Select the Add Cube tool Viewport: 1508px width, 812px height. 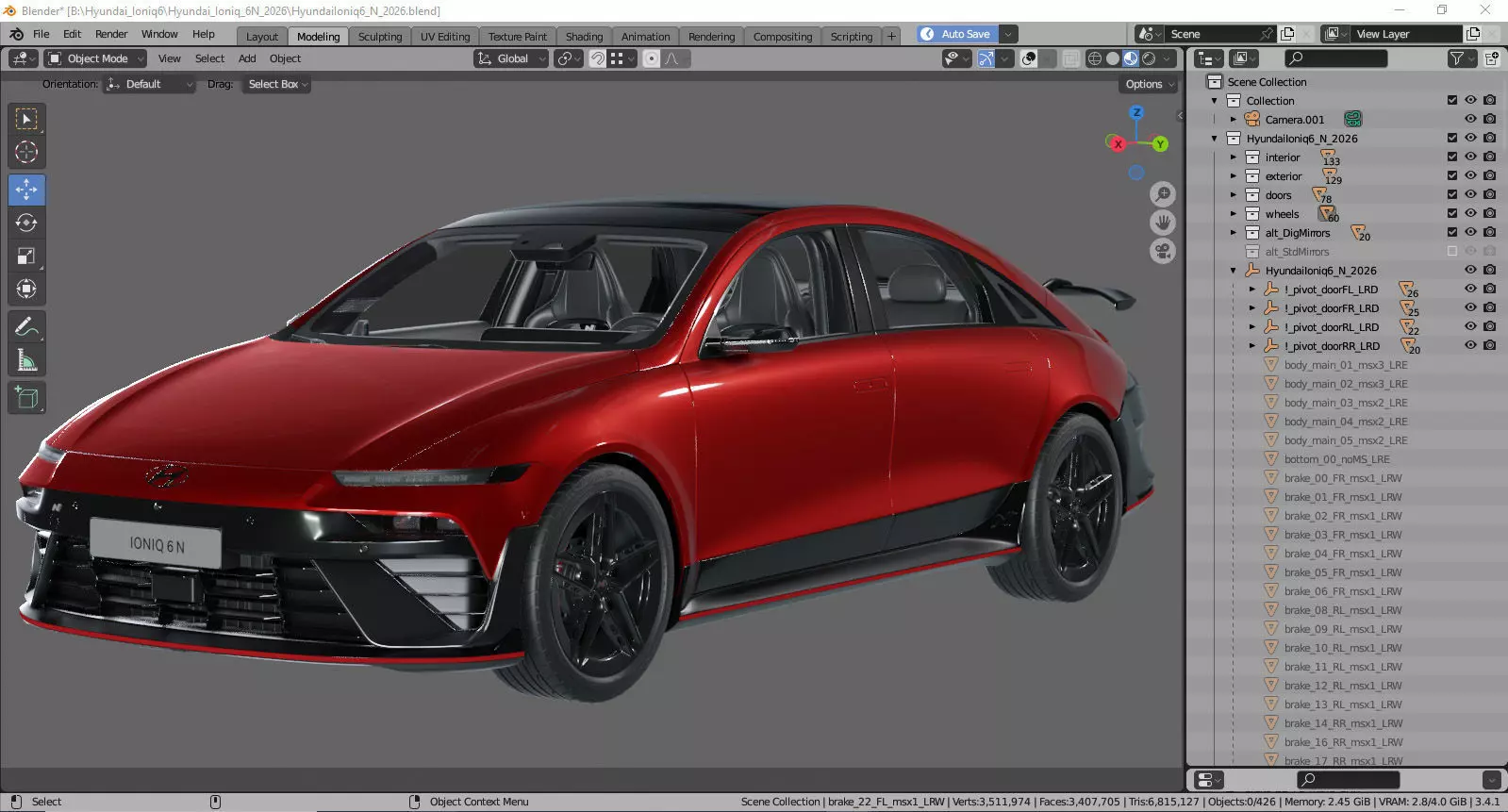tap(26, 398)
